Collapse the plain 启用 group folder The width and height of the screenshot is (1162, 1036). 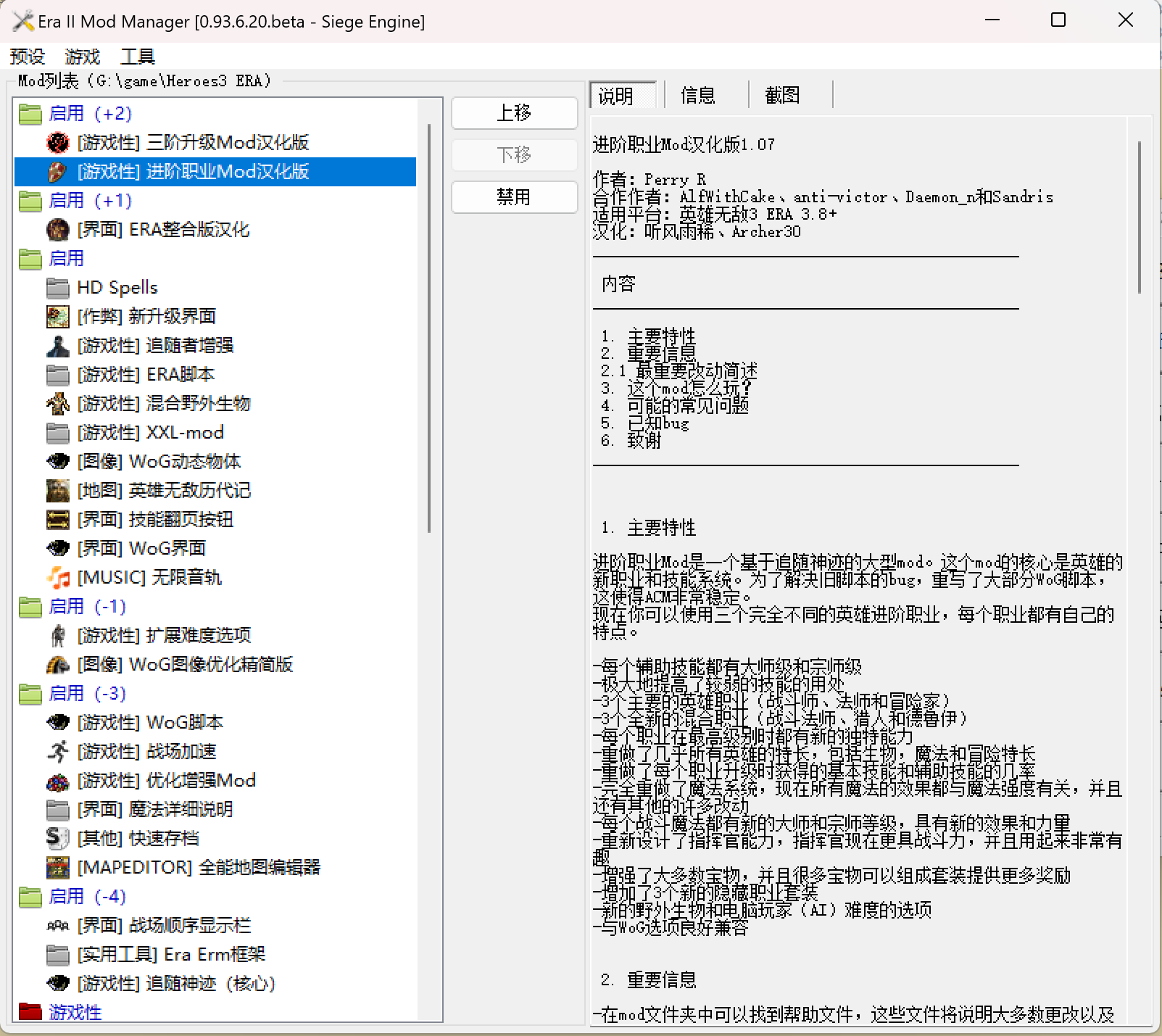(30, 259)
